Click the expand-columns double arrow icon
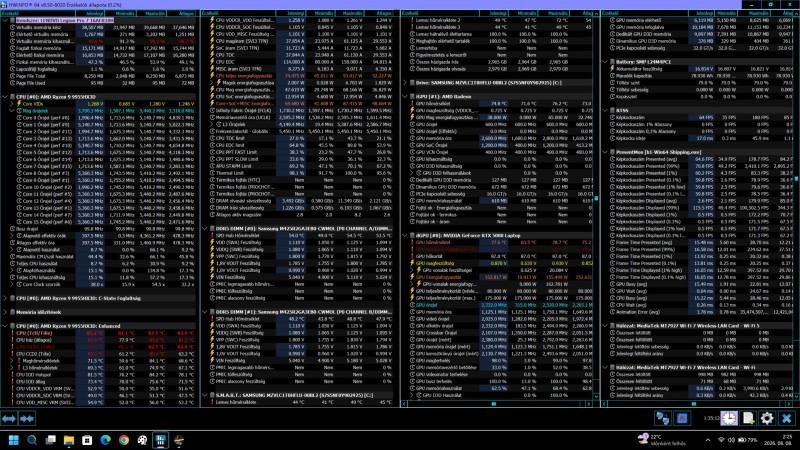Screen dimensions: 800x450 9,418
